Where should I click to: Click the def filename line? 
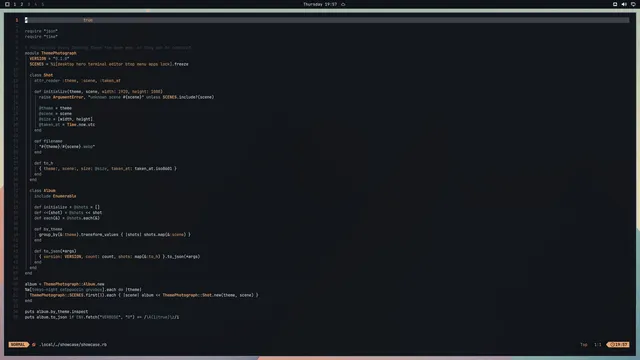click(48, 141)
